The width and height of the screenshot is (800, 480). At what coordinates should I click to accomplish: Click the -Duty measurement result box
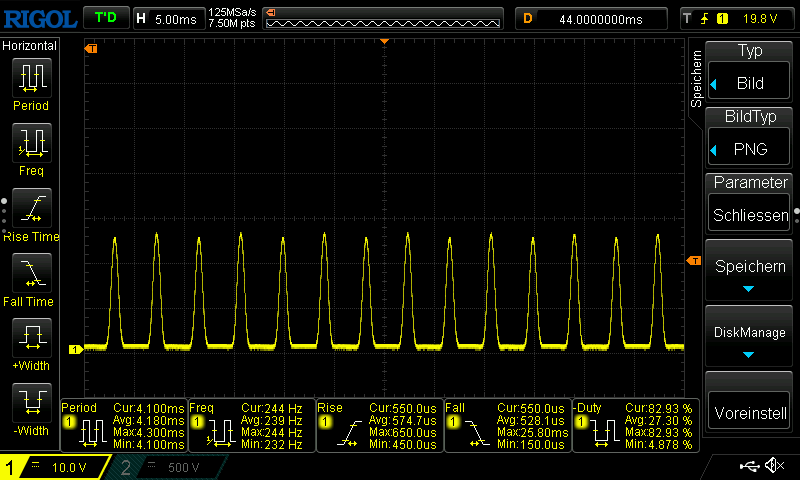pos(636,425)
